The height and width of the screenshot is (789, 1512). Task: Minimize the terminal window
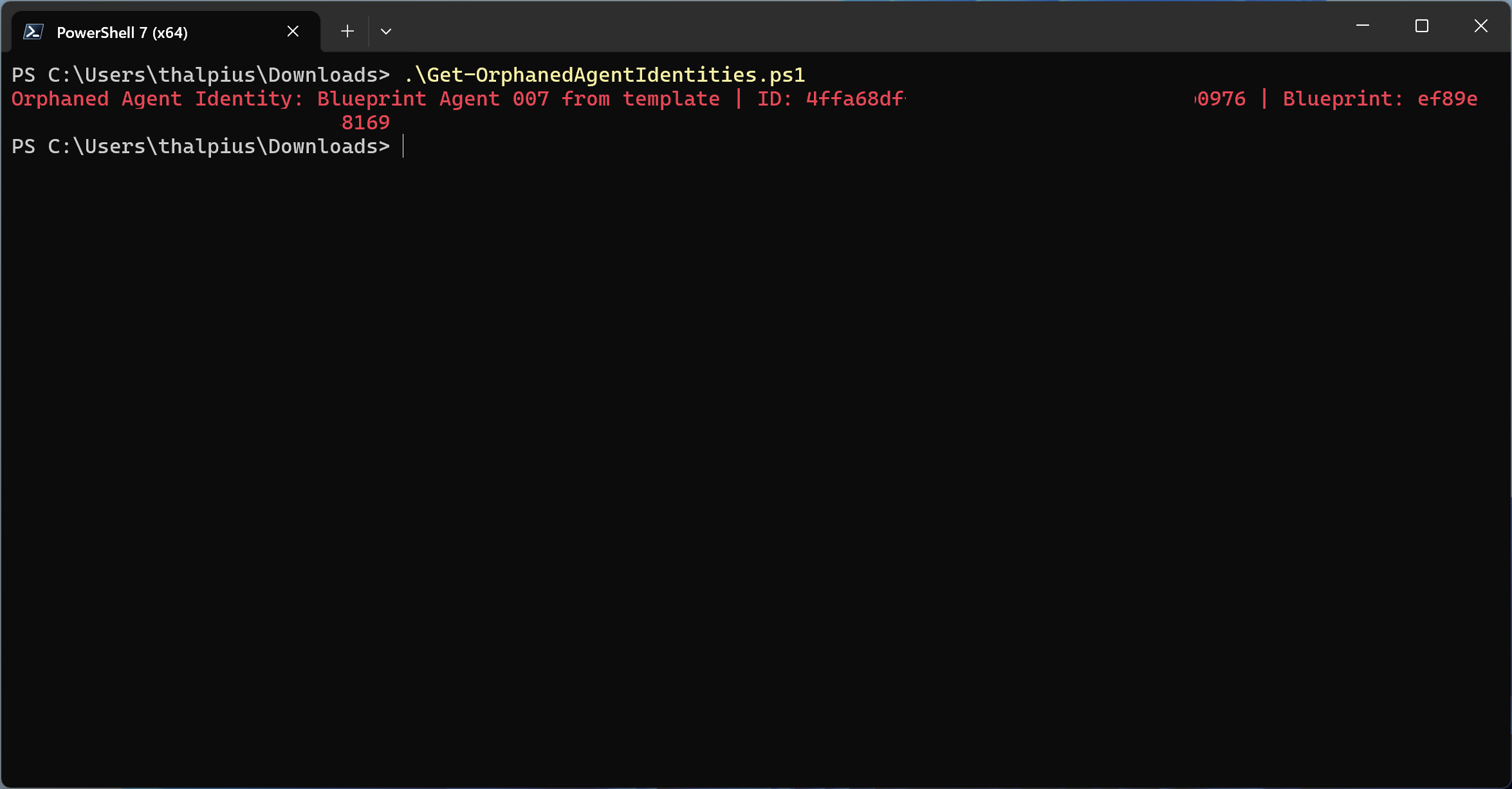pos(1363,26)
